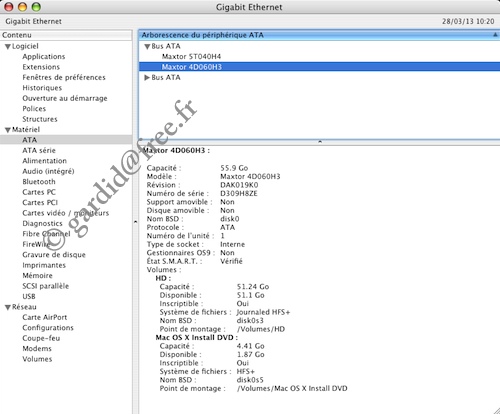This screenshot has width=500, height=414.
Task: Select Gravure de disque item
Action: tap(54, 255)
